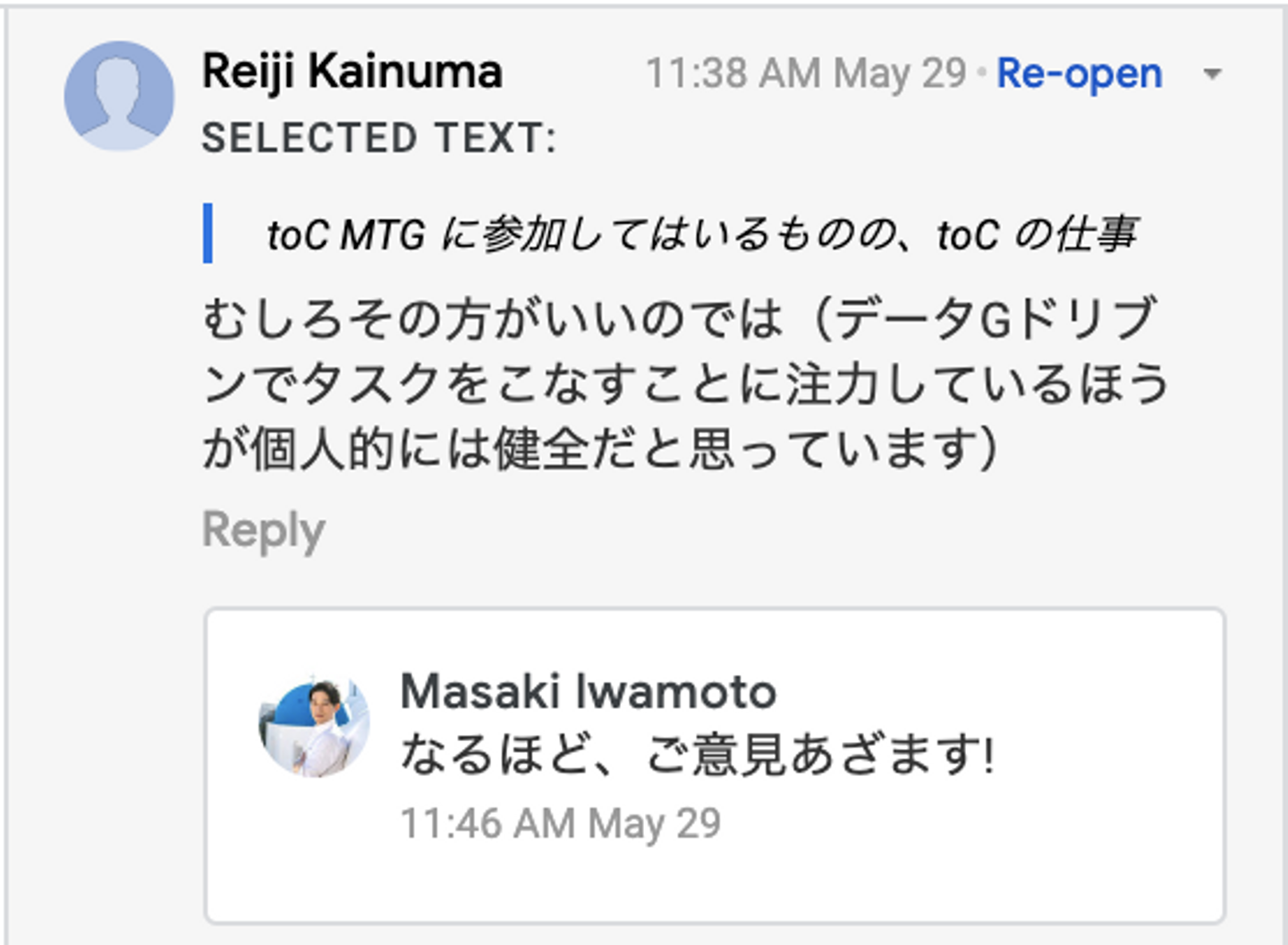Click the blue quote bar indicator
The height and width of the screenshot is (945, 1288).
point(208,233)
